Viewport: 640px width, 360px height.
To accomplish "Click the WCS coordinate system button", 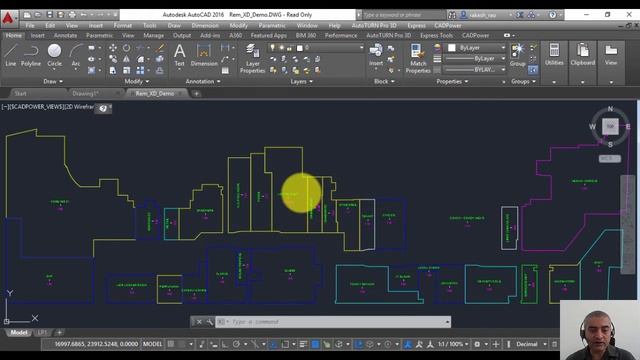I will [610, 158].
